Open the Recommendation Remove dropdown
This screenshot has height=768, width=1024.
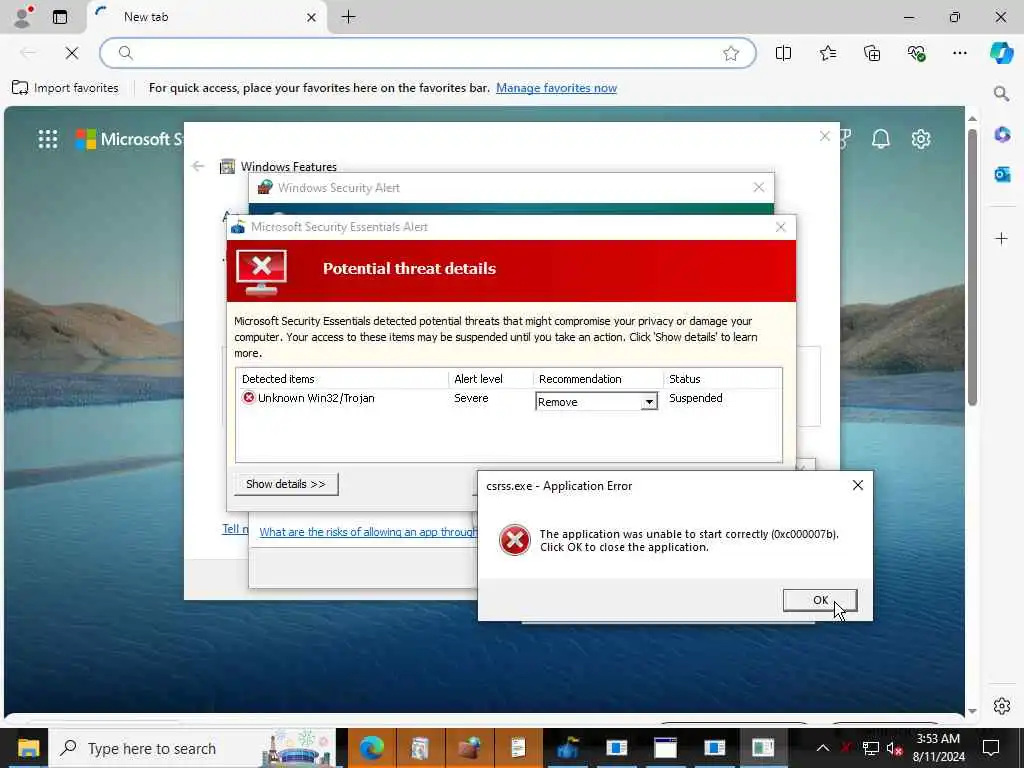pyautogui.click(x=648, y=402)
